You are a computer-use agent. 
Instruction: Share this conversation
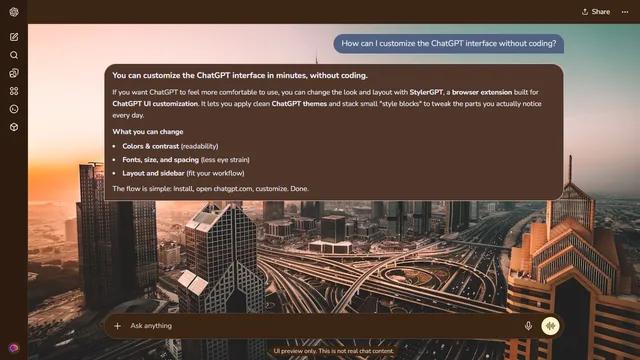coord(596,12)
